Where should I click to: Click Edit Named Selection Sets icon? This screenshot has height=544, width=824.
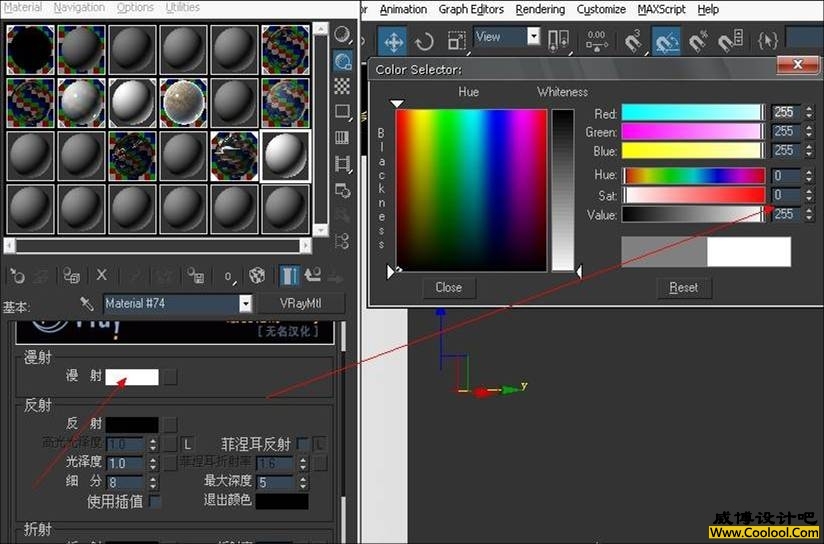pos(767,40)
